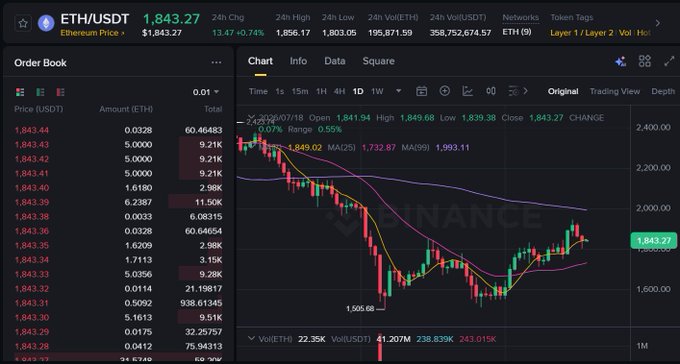Switch to Trading View chart

tap(615, 91)
